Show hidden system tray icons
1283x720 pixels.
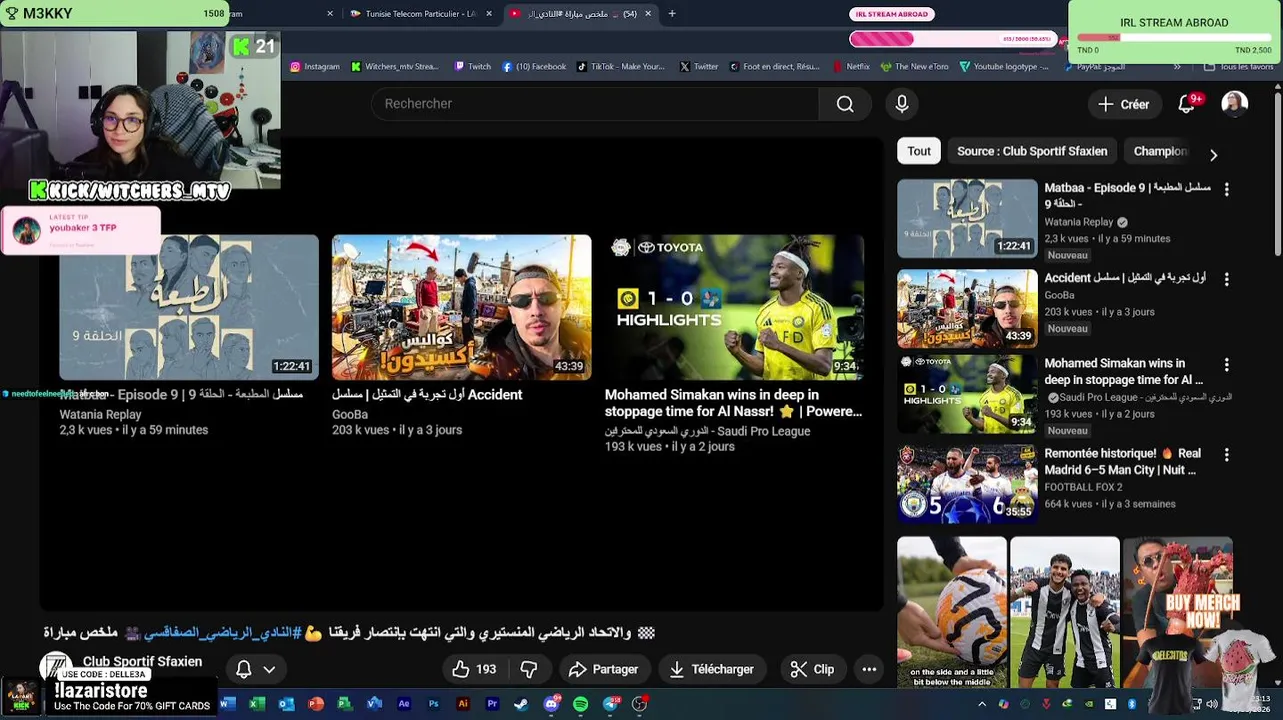pos(982,704)
